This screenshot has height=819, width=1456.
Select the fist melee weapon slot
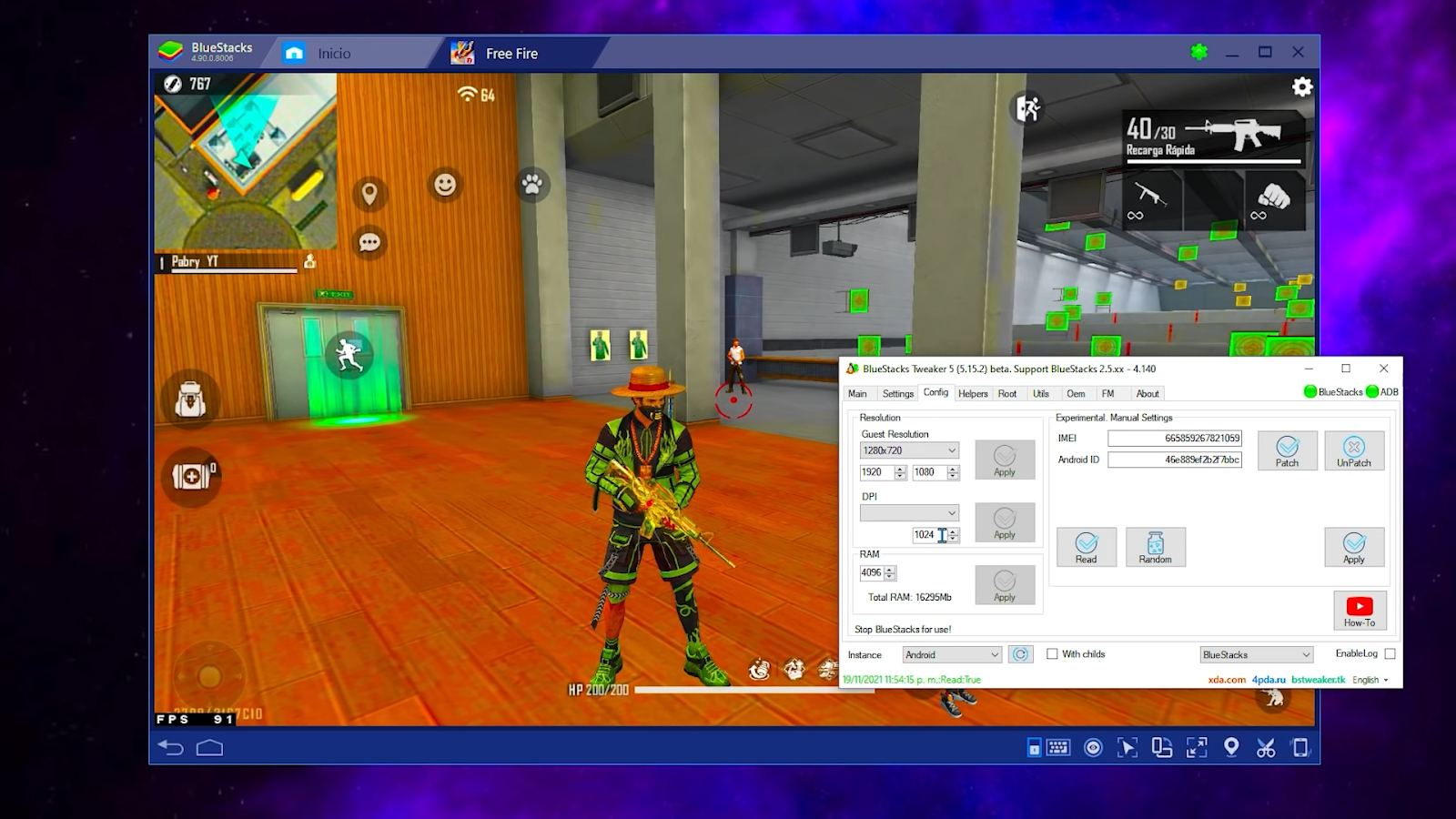[x=1274, y=200]
